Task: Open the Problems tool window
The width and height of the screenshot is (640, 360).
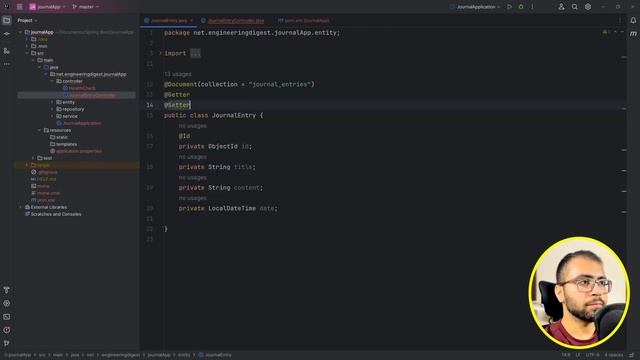Action: pos(7,330)
